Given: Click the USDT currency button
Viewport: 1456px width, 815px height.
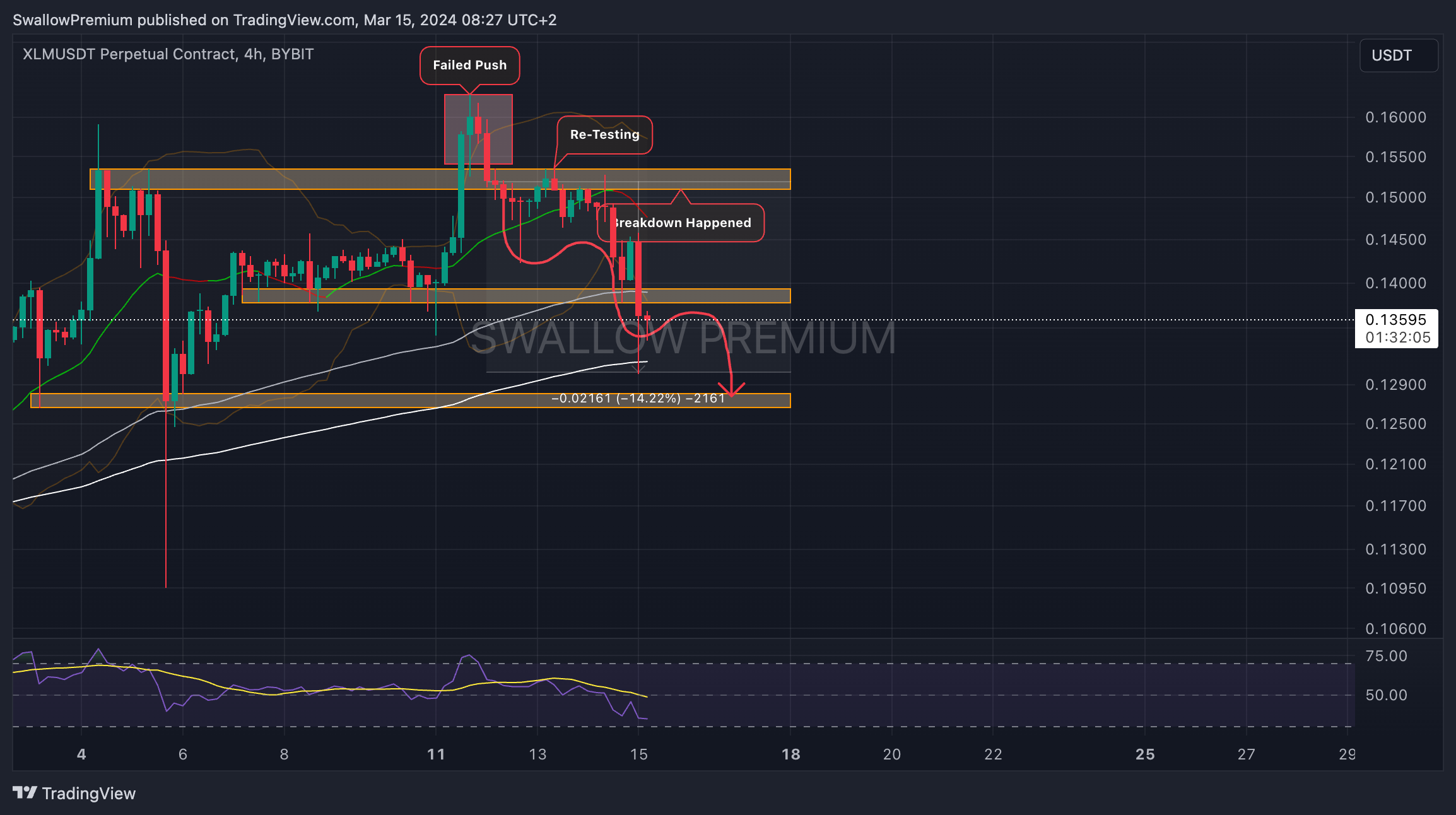Looking at the screenshot, I should 1399,56.
